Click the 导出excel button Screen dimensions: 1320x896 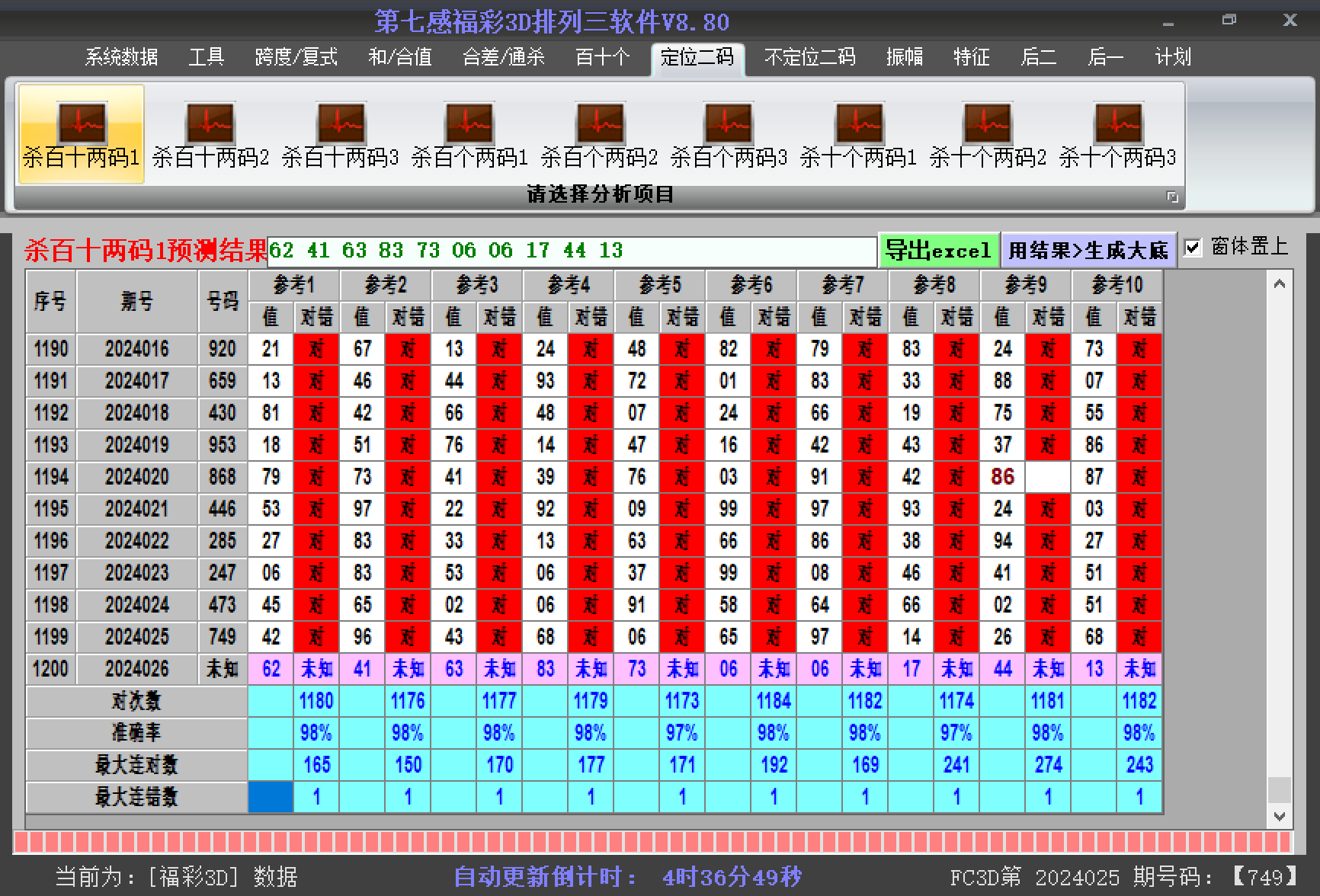click(x=939, y=250)
